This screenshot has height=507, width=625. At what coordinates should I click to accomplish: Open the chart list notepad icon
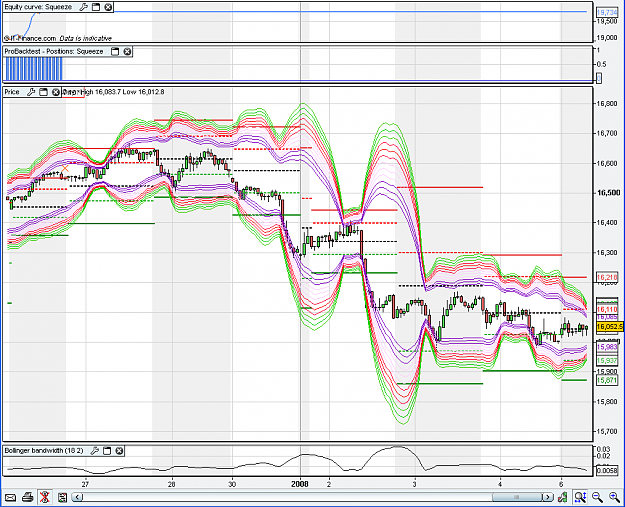click(x=62, y=497)
